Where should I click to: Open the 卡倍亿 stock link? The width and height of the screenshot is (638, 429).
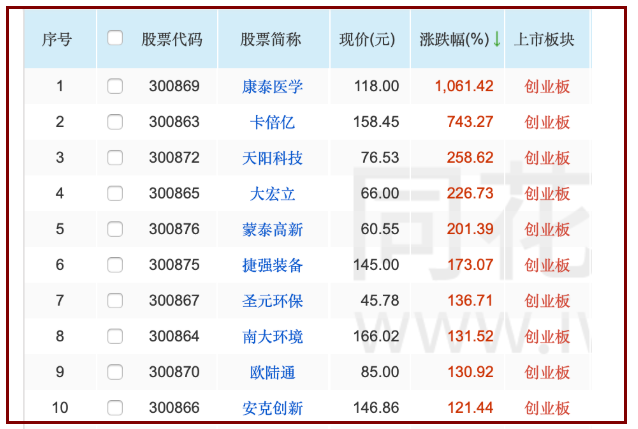pos(272,122)
